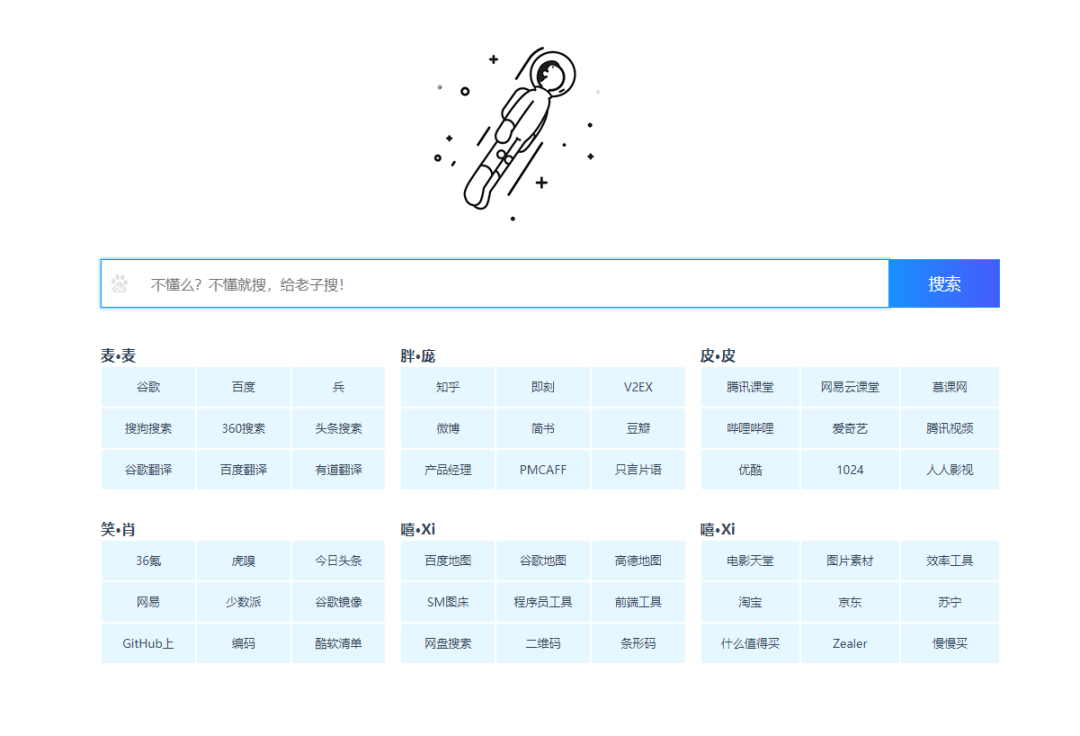
Task: Open the 百度 search link
Action: [243, 387]
